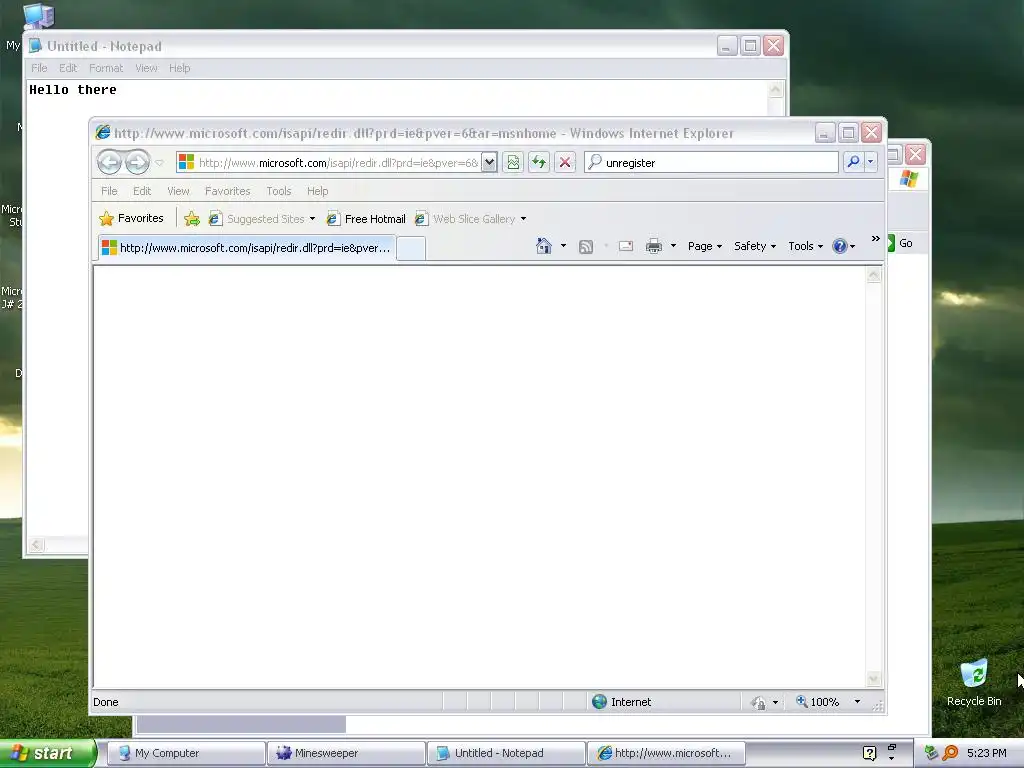Click the Protected Mode status icon

(x=758, y=702)
